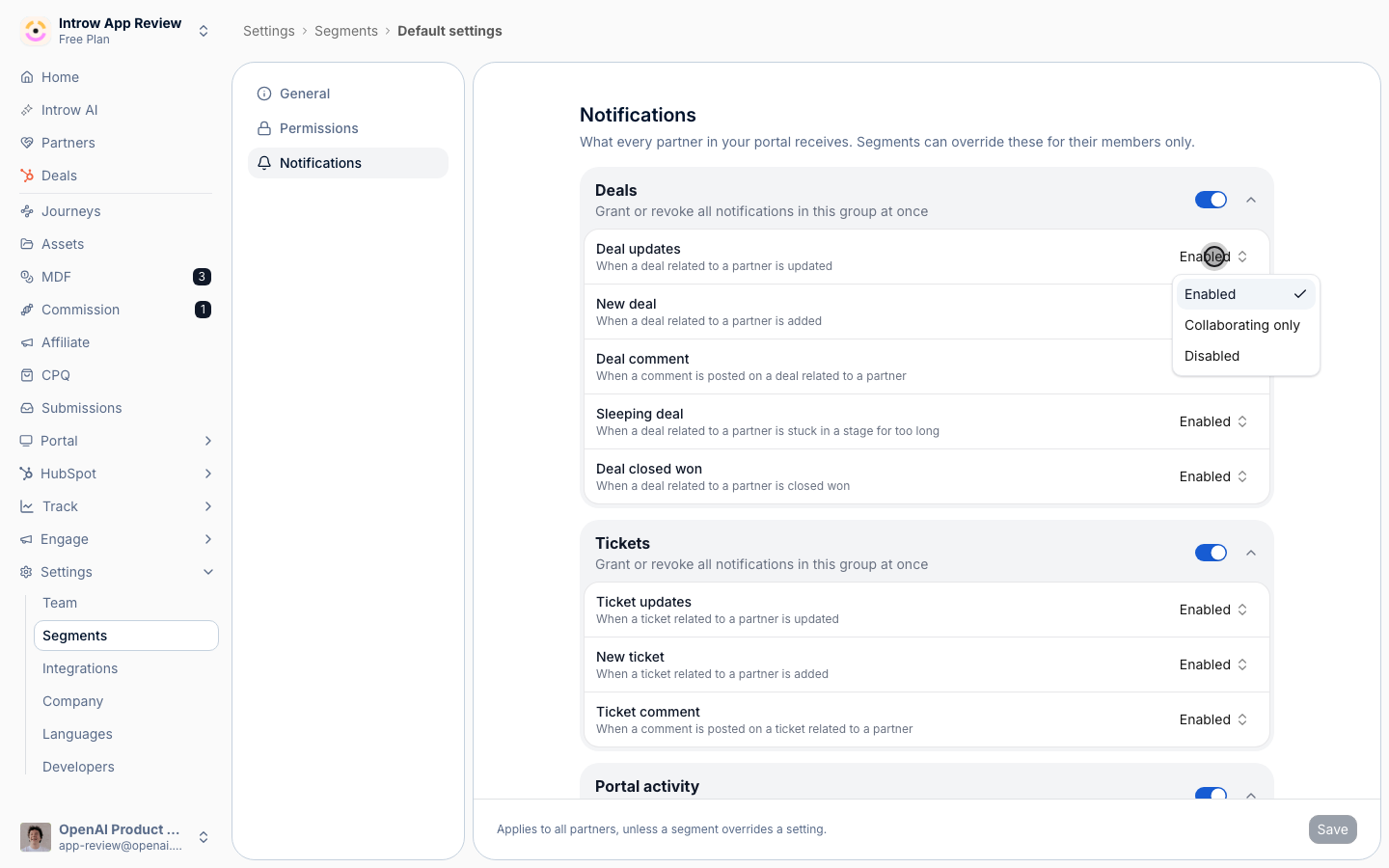Image resolution: width=1389 pixels, height=868 pixels.
Task: Click the Assets folder icon
Action: click(x=27, y=244)
